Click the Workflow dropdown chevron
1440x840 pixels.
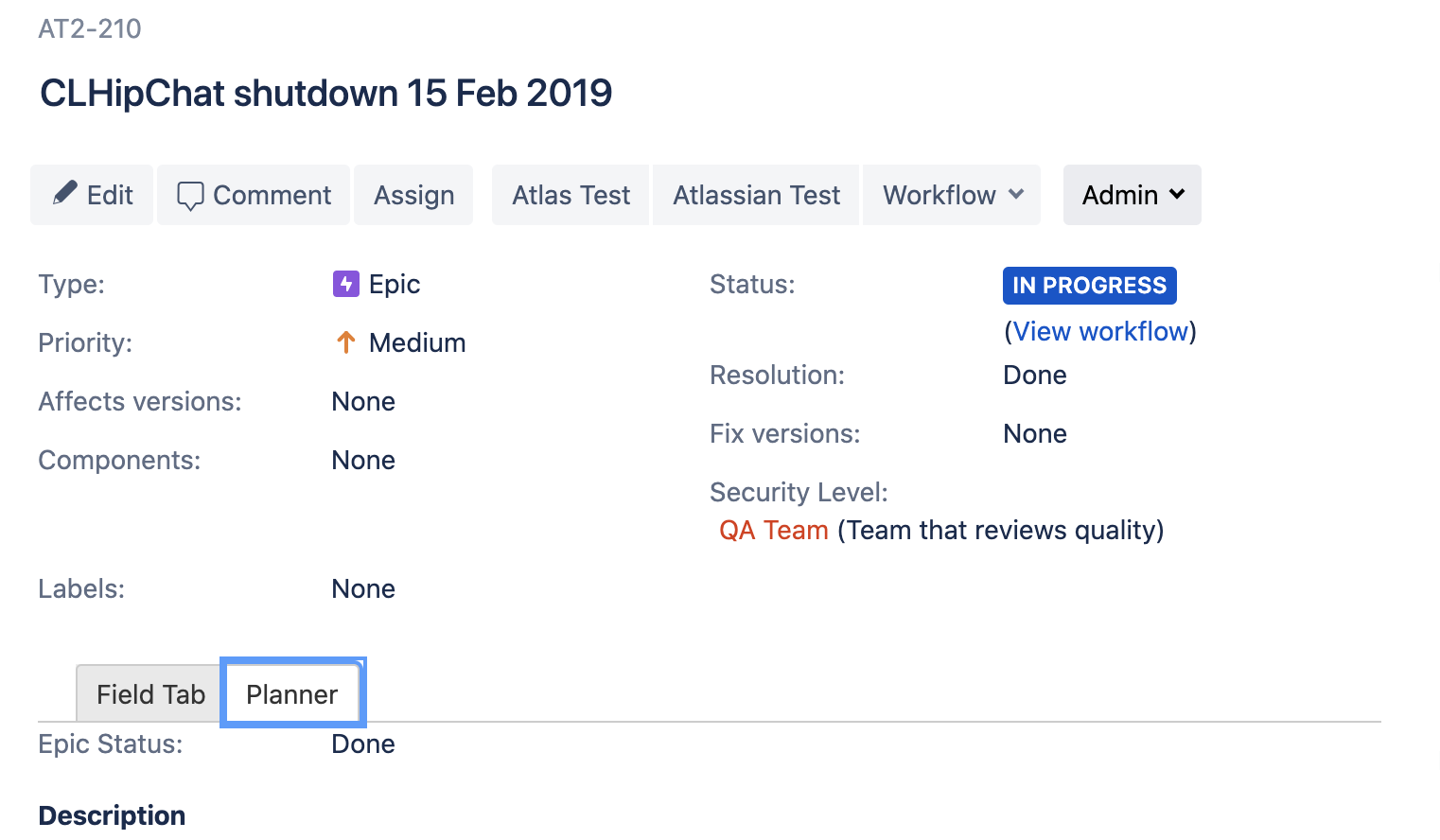point(1017,195)
